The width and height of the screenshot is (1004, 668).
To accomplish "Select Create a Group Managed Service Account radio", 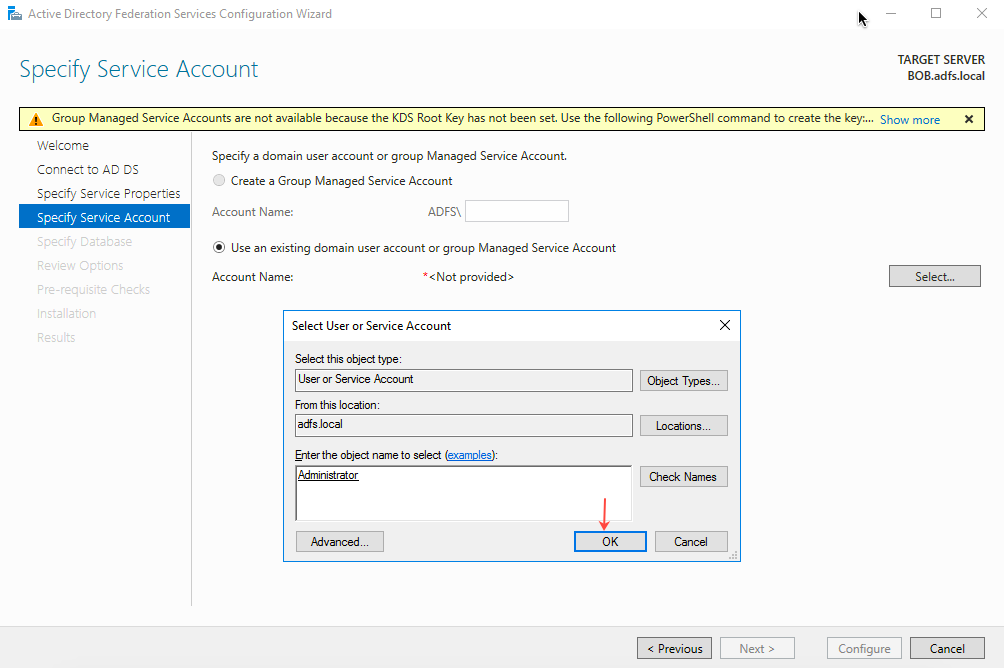I will (219, 181).
